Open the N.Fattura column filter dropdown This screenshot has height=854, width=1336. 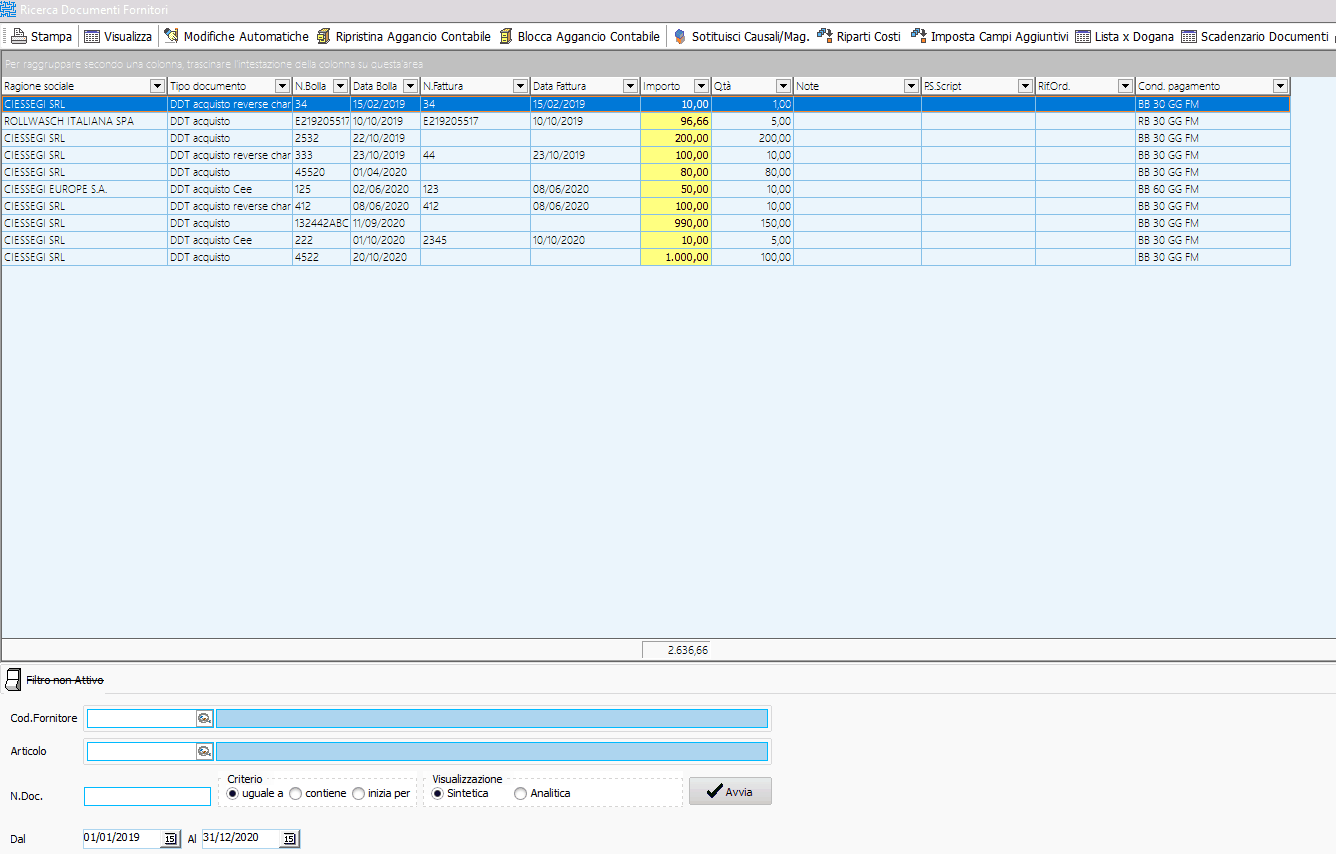tap(520, 86)
